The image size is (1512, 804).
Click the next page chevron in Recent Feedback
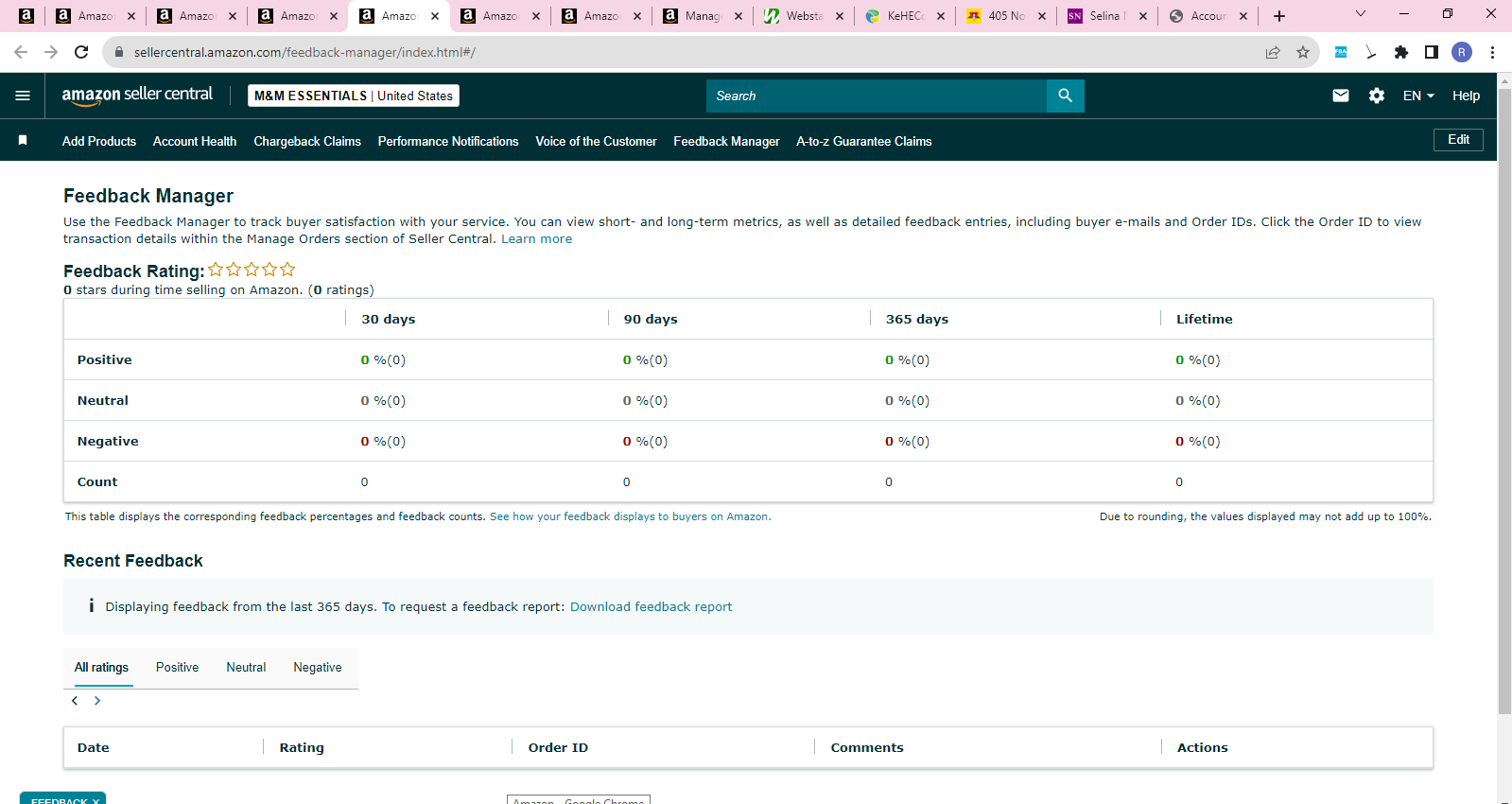click(97, 701)
